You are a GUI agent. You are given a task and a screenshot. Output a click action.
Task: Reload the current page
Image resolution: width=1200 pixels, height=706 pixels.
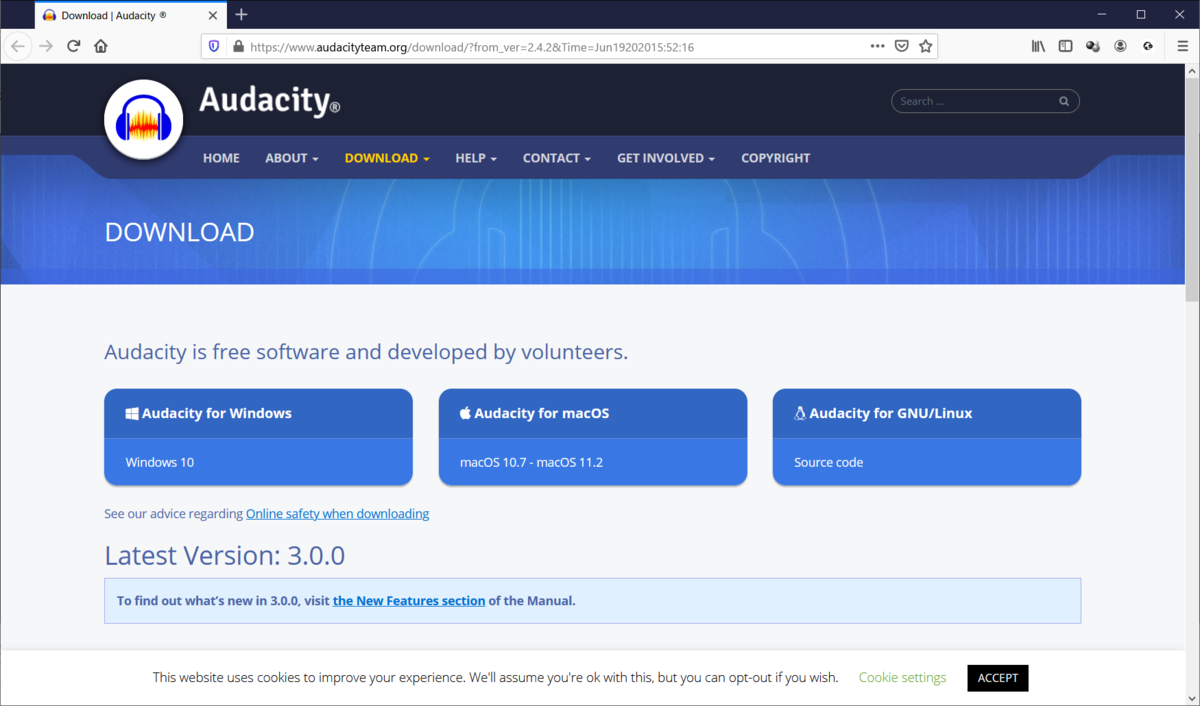point(73,46)
